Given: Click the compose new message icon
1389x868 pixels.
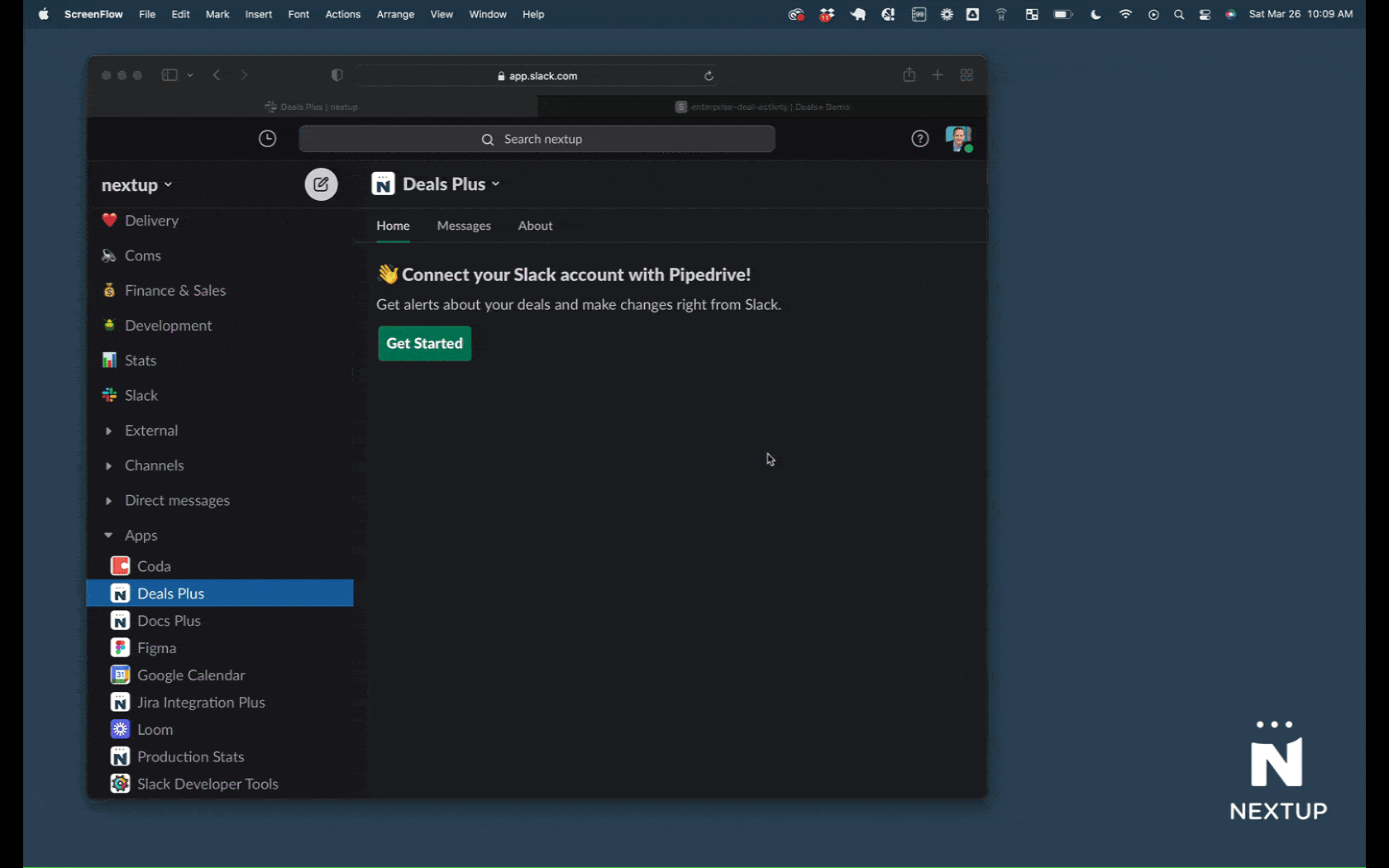Looking at the screenshot, I should coord(321,184).
